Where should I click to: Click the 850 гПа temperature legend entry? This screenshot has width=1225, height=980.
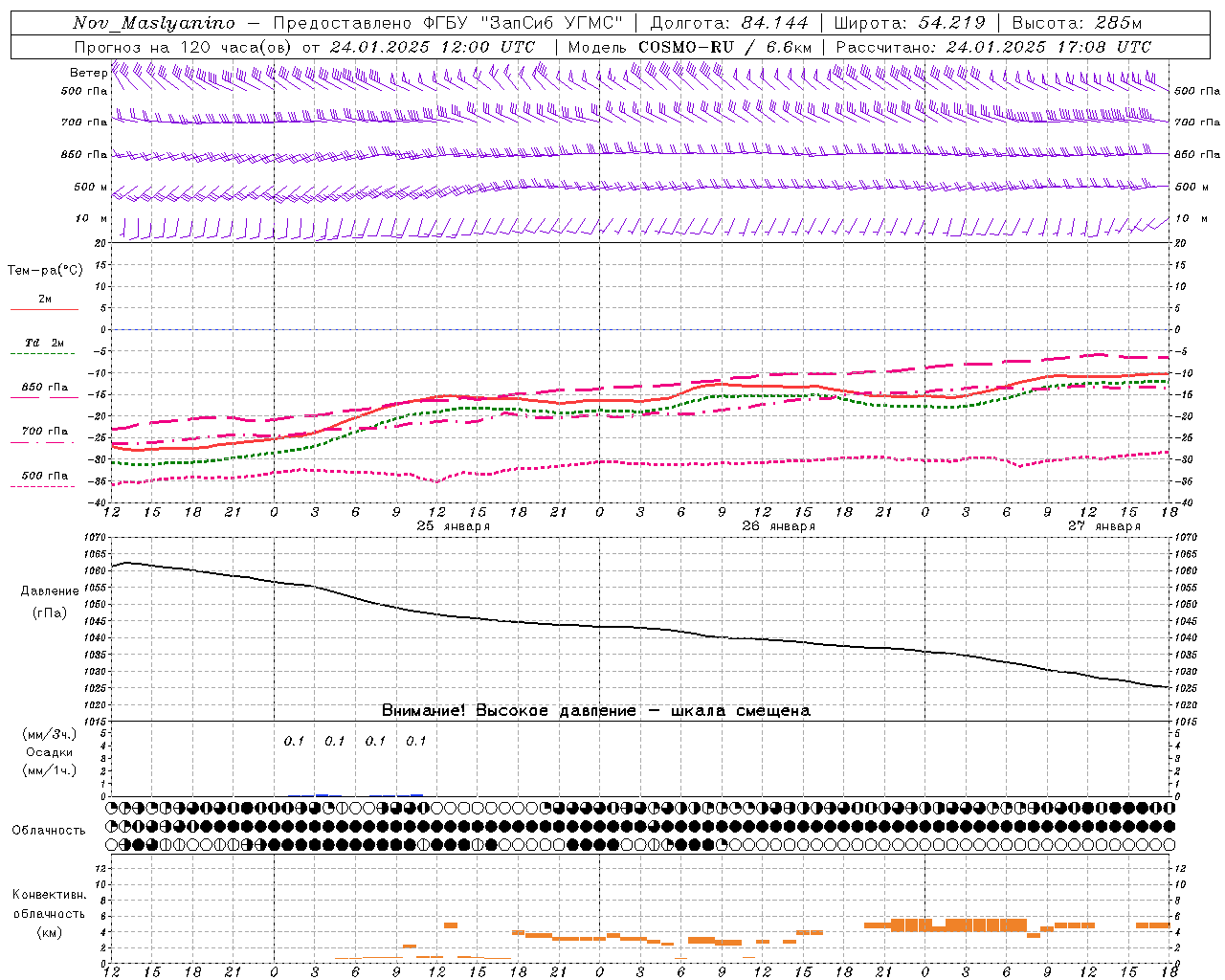(45, 388)
